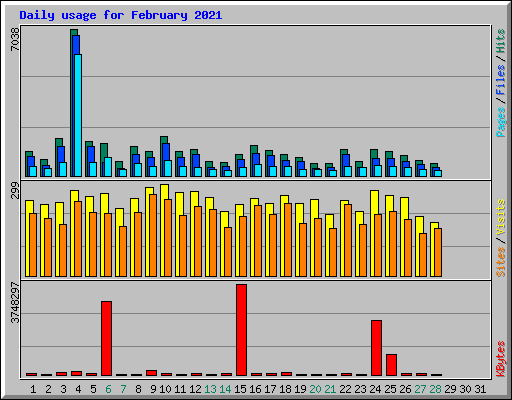The height and width of the screenshot is (400, 512).
Task: Click green day 28 on the x-axis
Action: click(435, 389)
